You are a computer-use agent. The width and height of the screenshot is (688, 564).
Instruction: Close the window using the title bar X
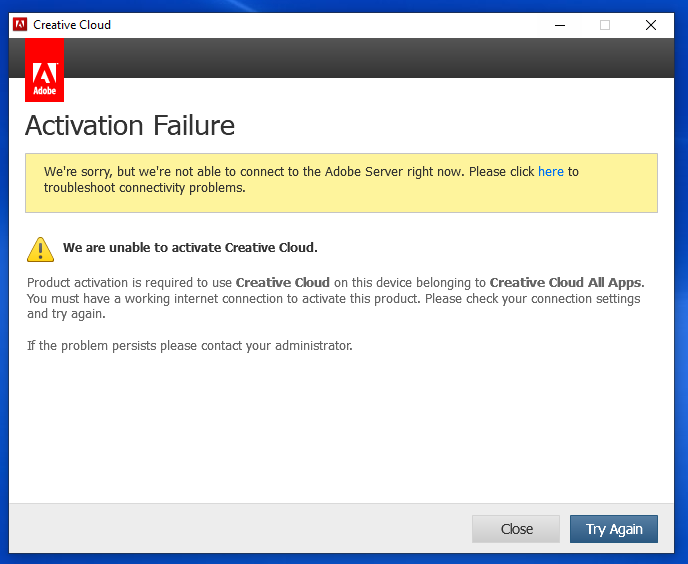pyautogui.click(x=651, y=25)
